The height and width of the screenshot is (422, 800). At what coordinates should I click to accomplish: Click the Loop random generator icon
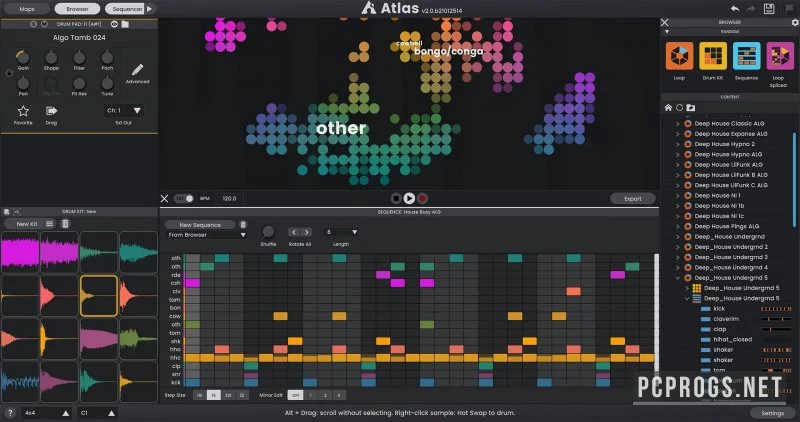[679, 56]
